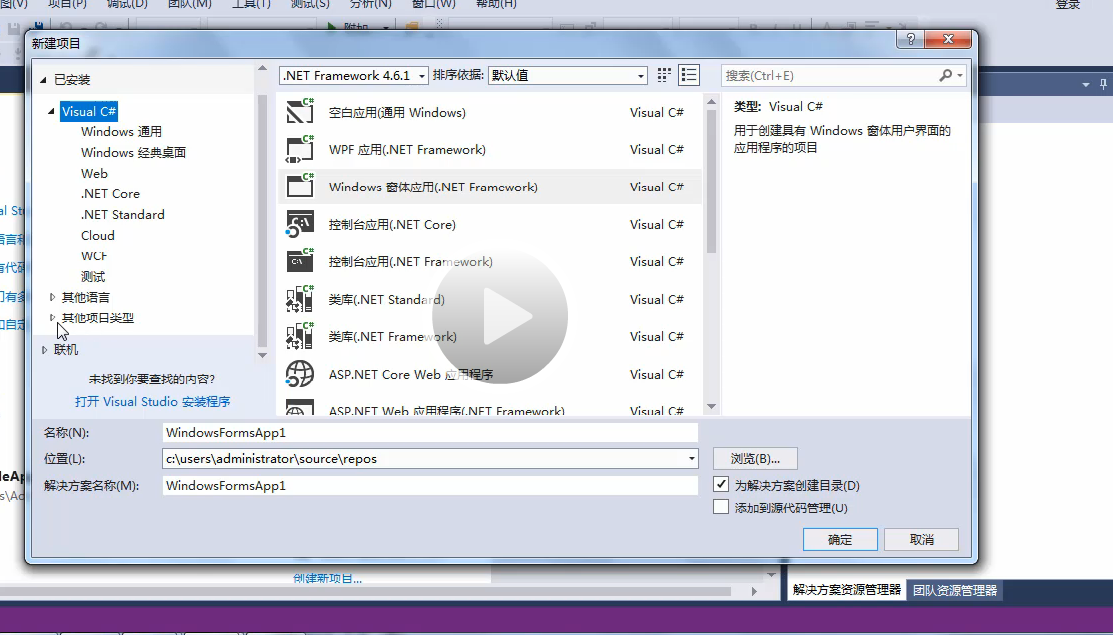Expand the other project types node

point(52,318)
